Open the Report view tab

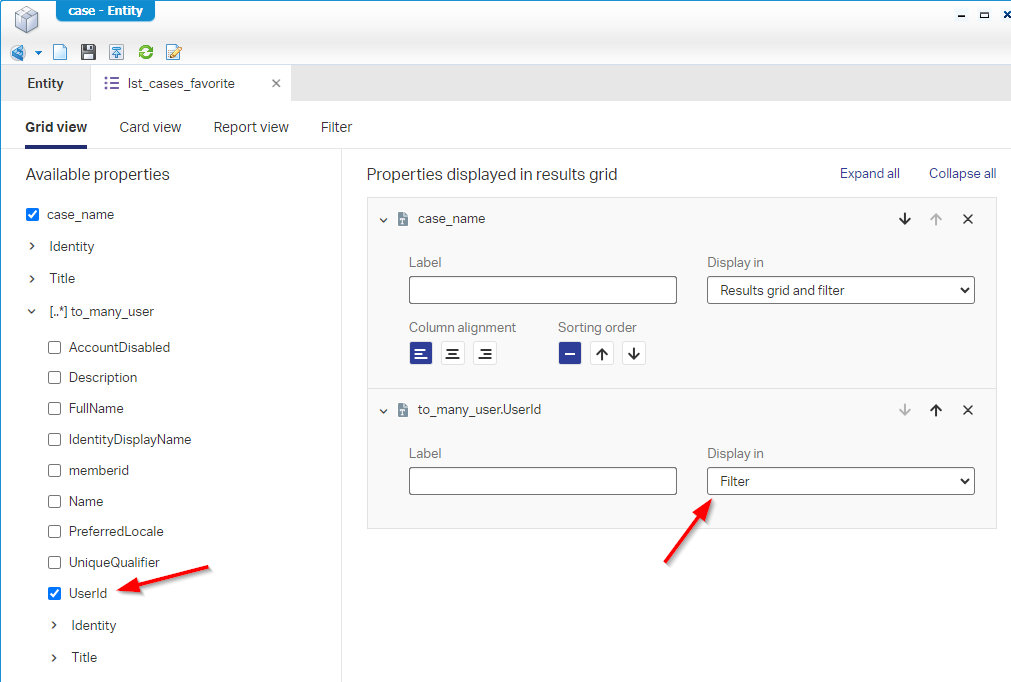251,127
